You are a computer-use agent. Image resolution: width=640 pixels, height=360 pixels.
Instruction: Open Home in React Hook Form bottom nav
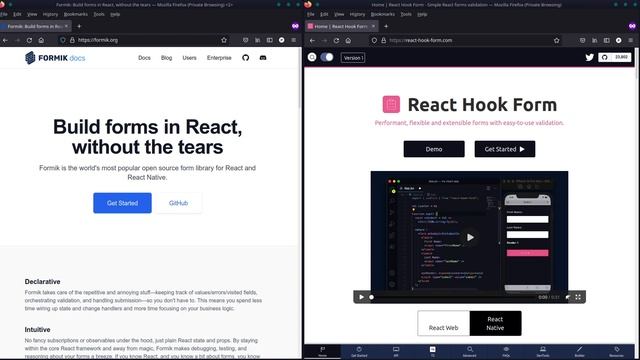pyautogui.click(x=322, y=352)
